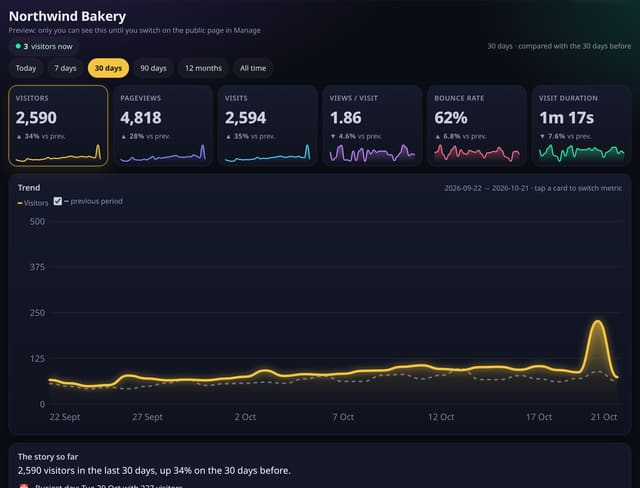Click the 34% vs prev. change text
The width and height of the screenshot is (640, 488).
[x=41, y=136]
